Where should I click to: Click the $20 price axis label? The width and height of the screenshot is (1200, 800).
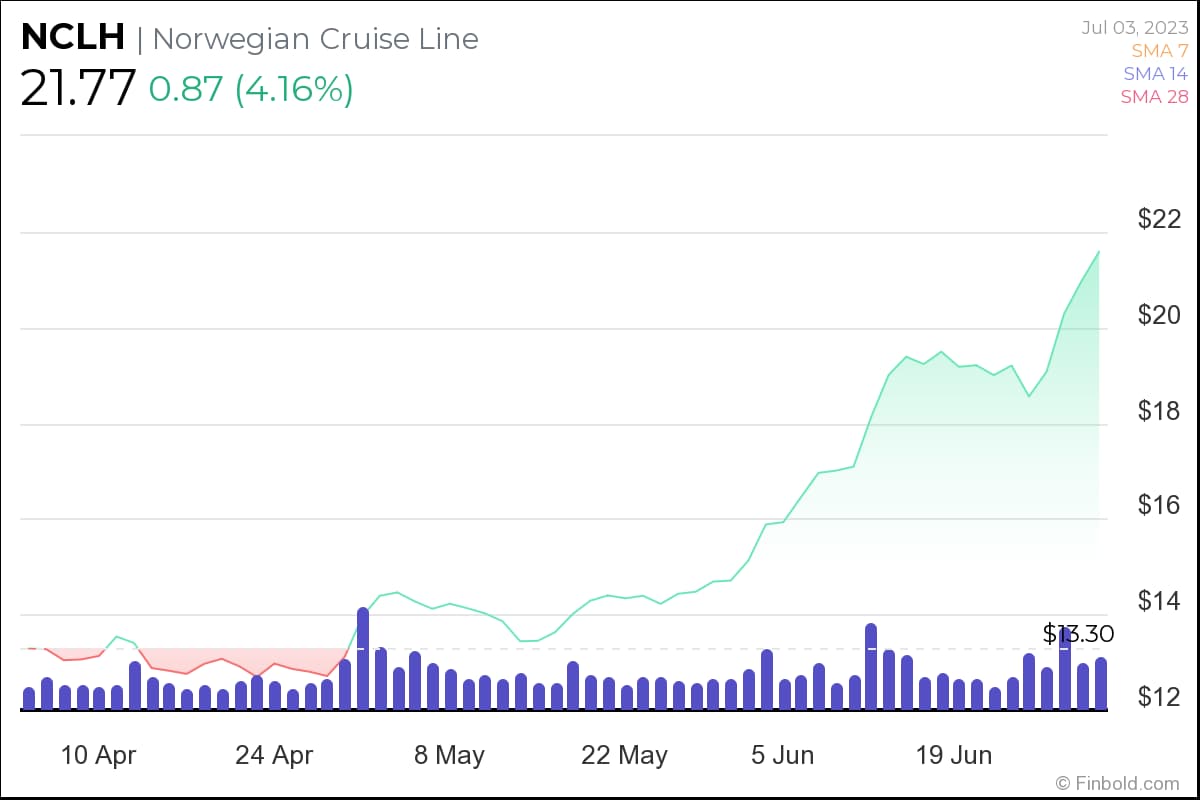pyautogui.click(x=1159, y=315)
